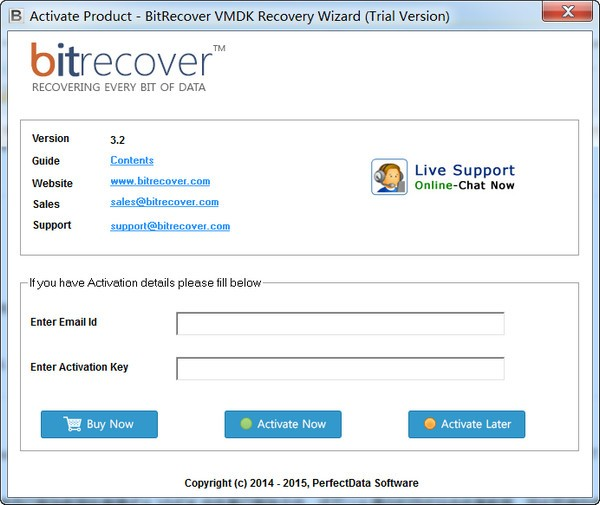600x505 pixels.
Task: Click Online-Chat Now text
Action: (x=465, y=186)
